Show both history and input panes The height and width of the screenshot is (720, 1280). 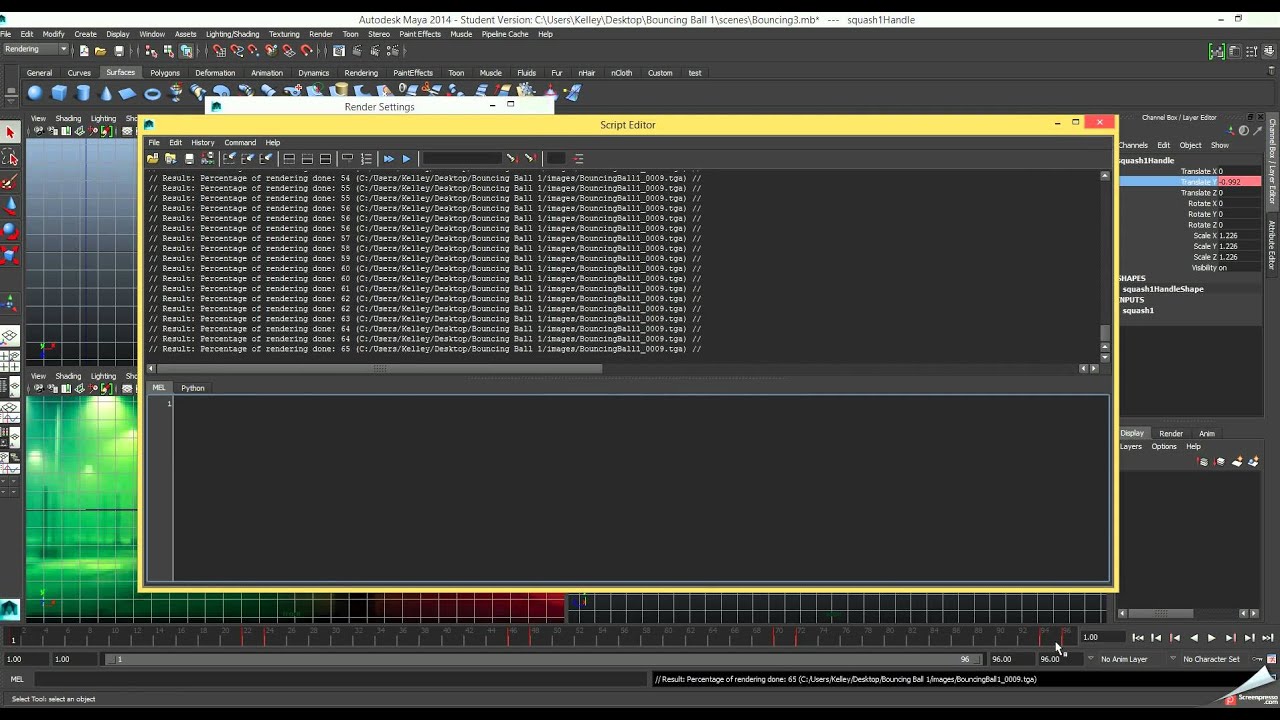pos(325,159)
